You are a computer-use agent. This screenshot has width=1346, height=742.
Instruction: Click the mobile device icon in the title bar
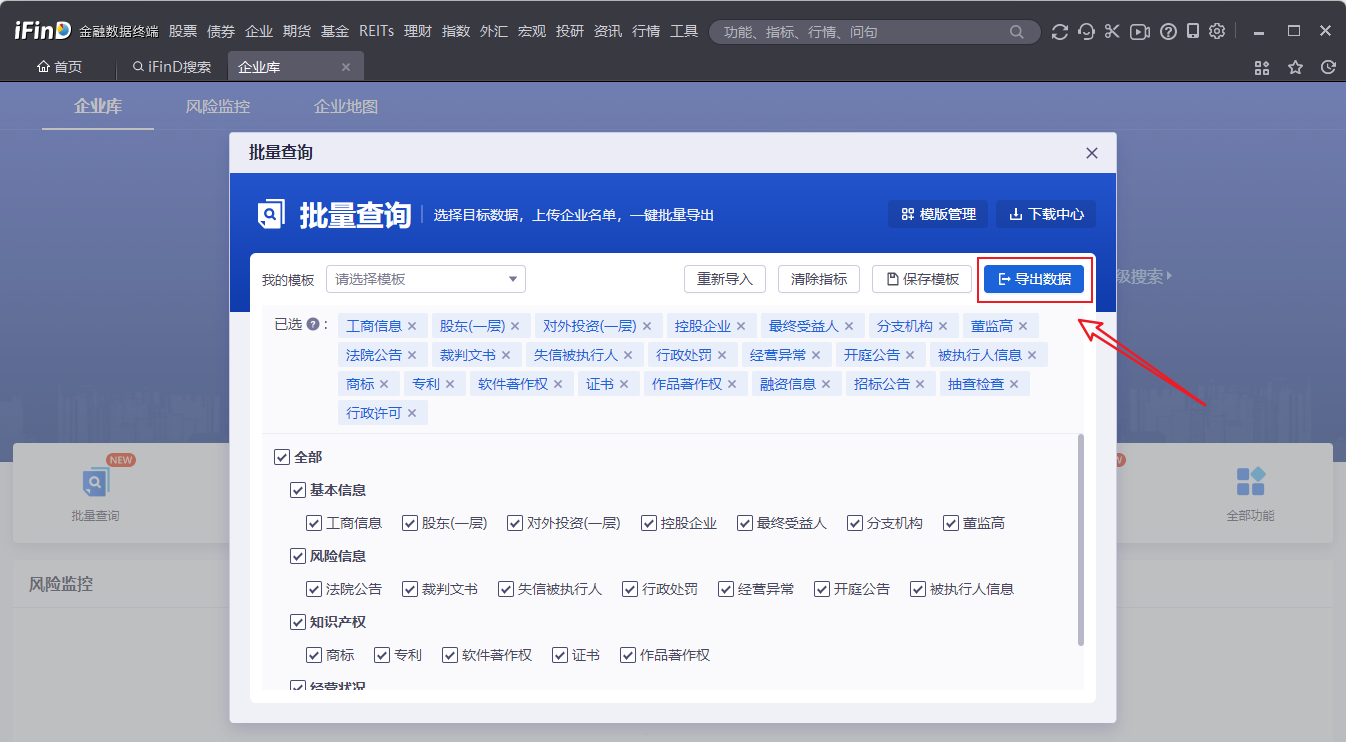tap(1193, 32)
